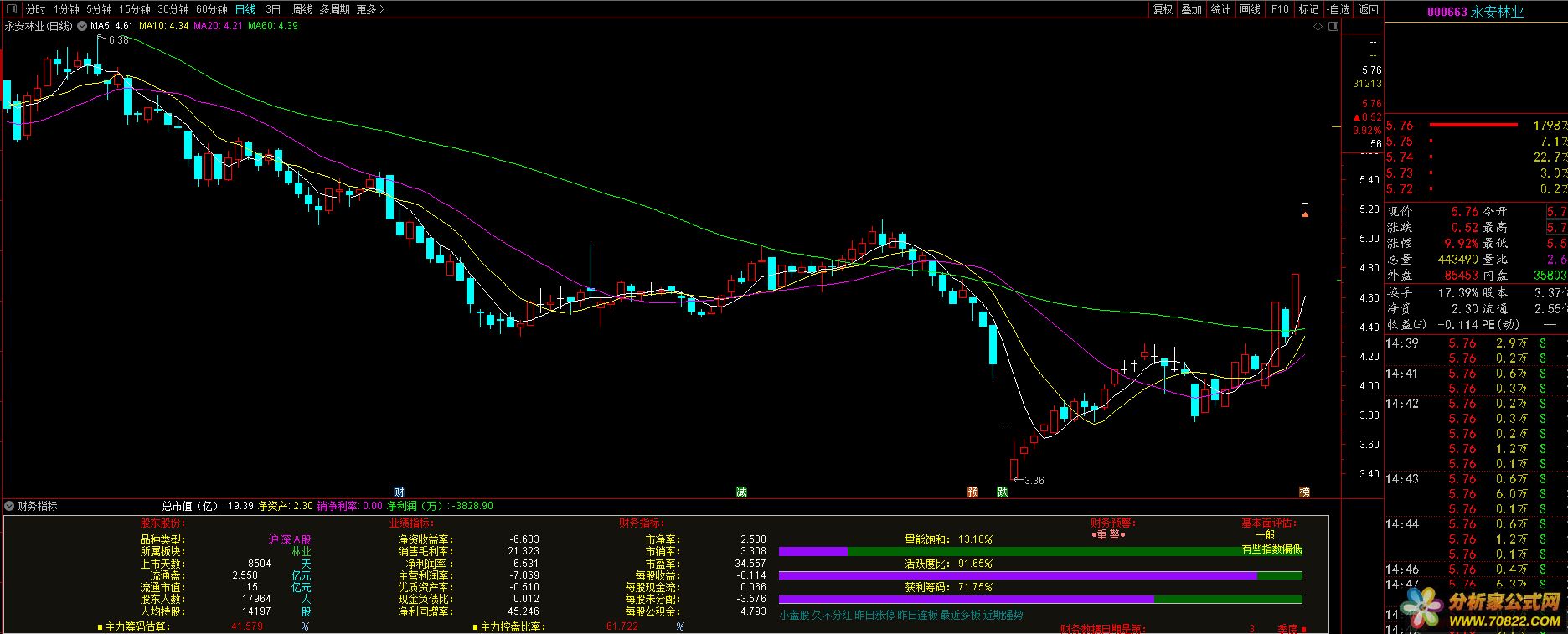Click the 重警 financial warning label
Screen dimensions: 1568x634
1108,534
